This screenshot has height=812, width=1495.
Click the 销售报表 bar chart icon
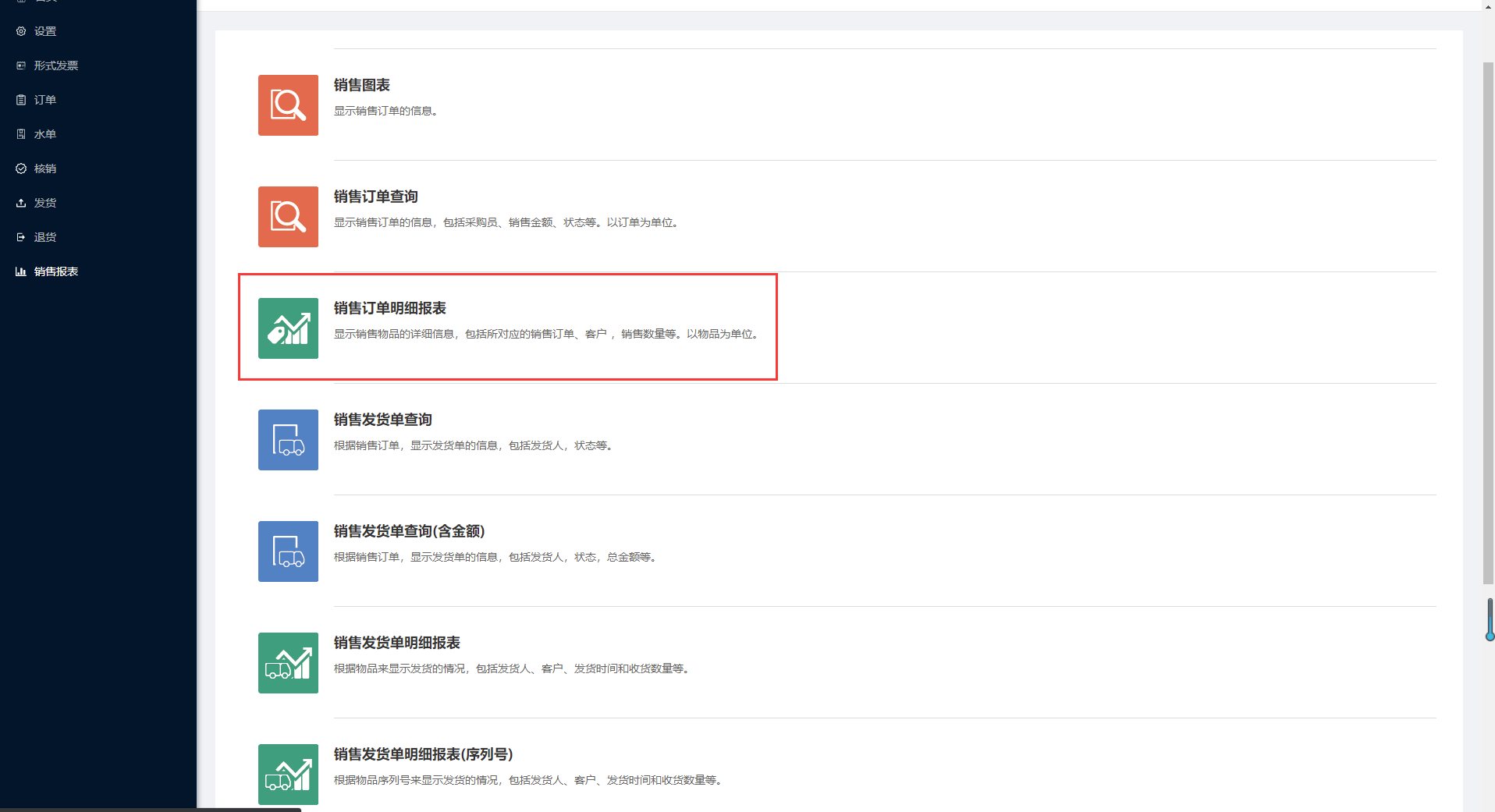click(x=21, y=271)
